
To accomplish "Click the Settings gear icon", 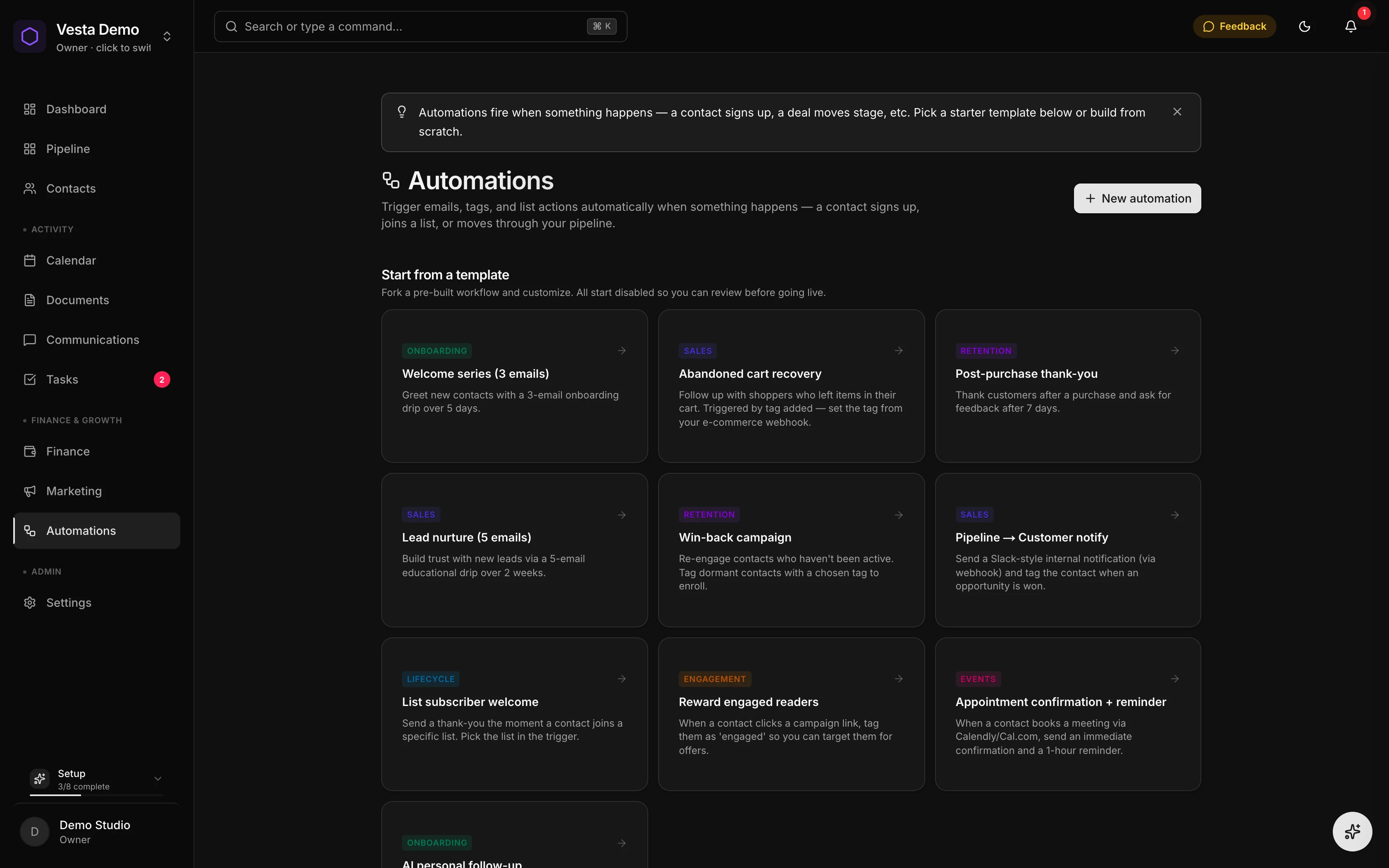I will [x=30, y=602].
